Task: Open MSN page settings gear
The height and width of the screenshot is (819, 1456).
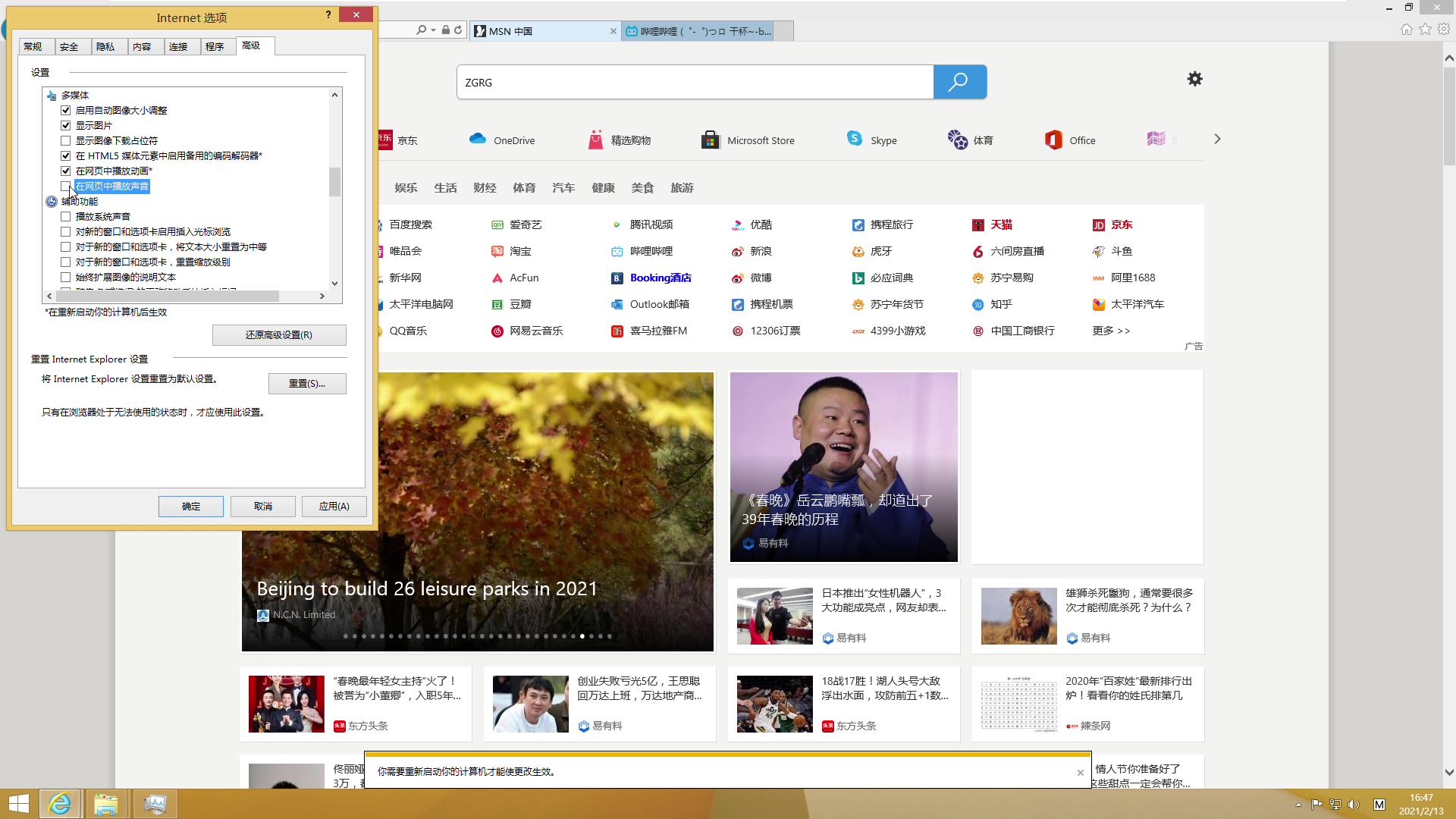Action: [x=1194, y=79]
